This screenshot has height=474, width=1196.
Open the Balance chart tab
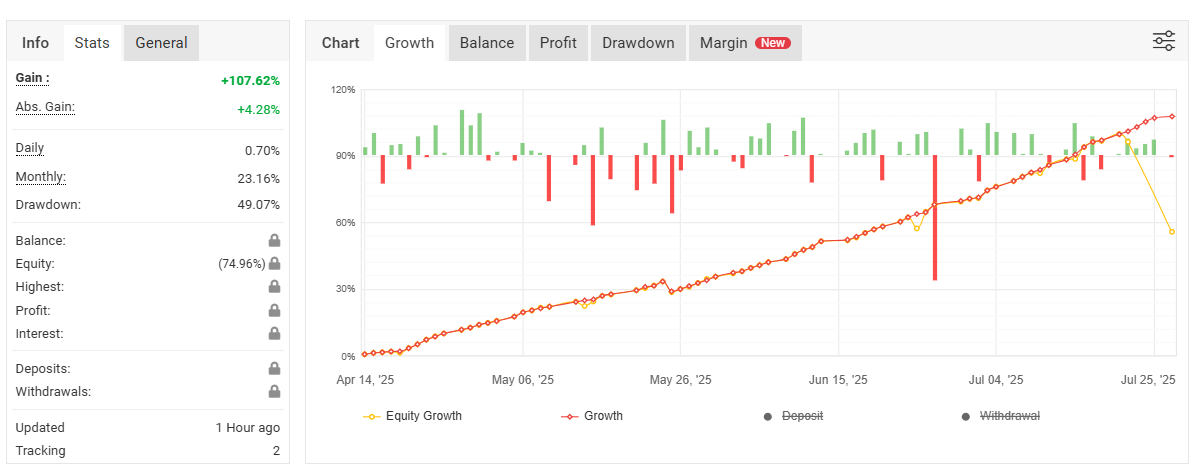tap(487, 43)
